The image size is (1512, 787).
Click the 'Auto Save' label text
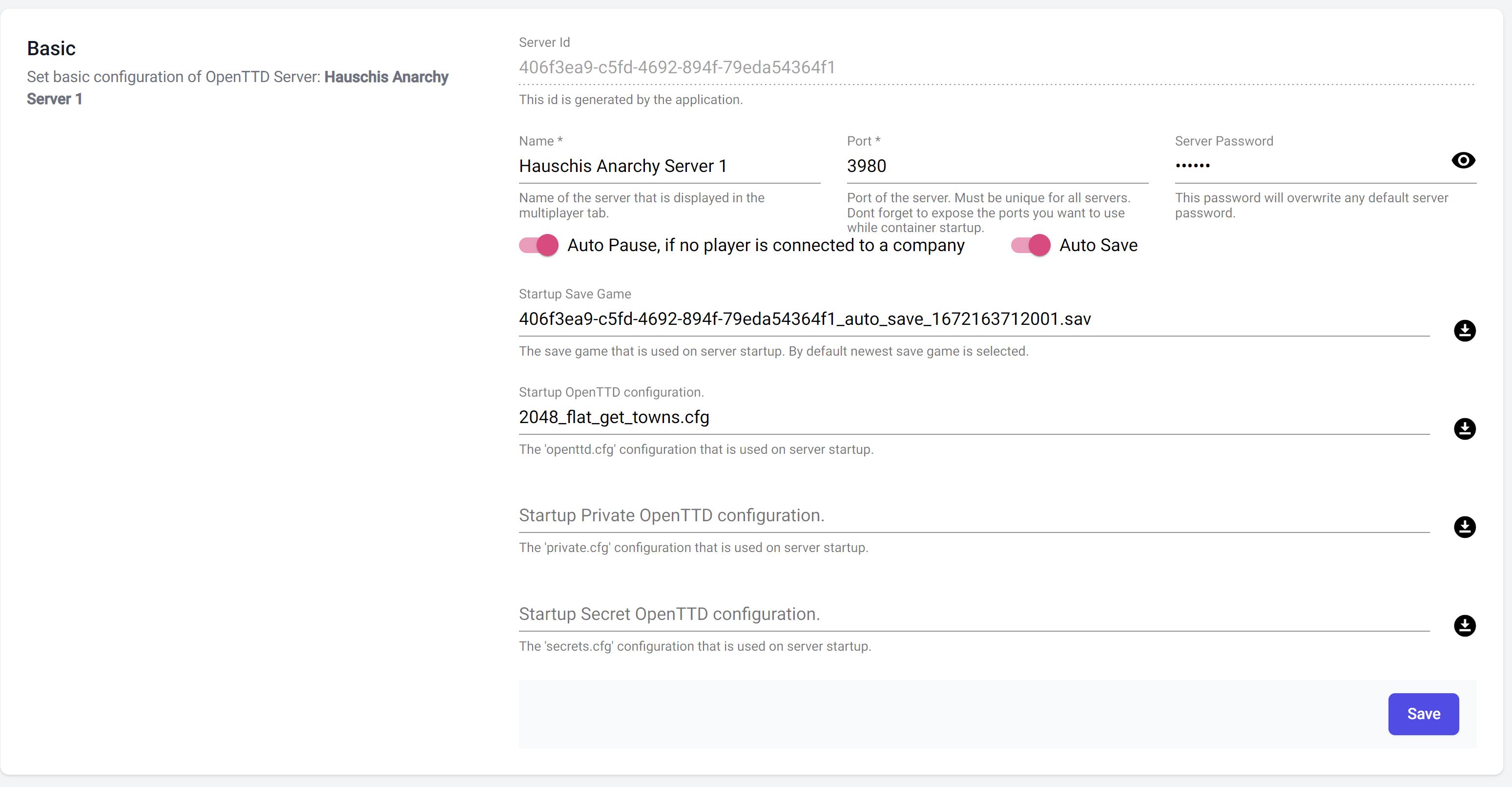click(1098, 245)
